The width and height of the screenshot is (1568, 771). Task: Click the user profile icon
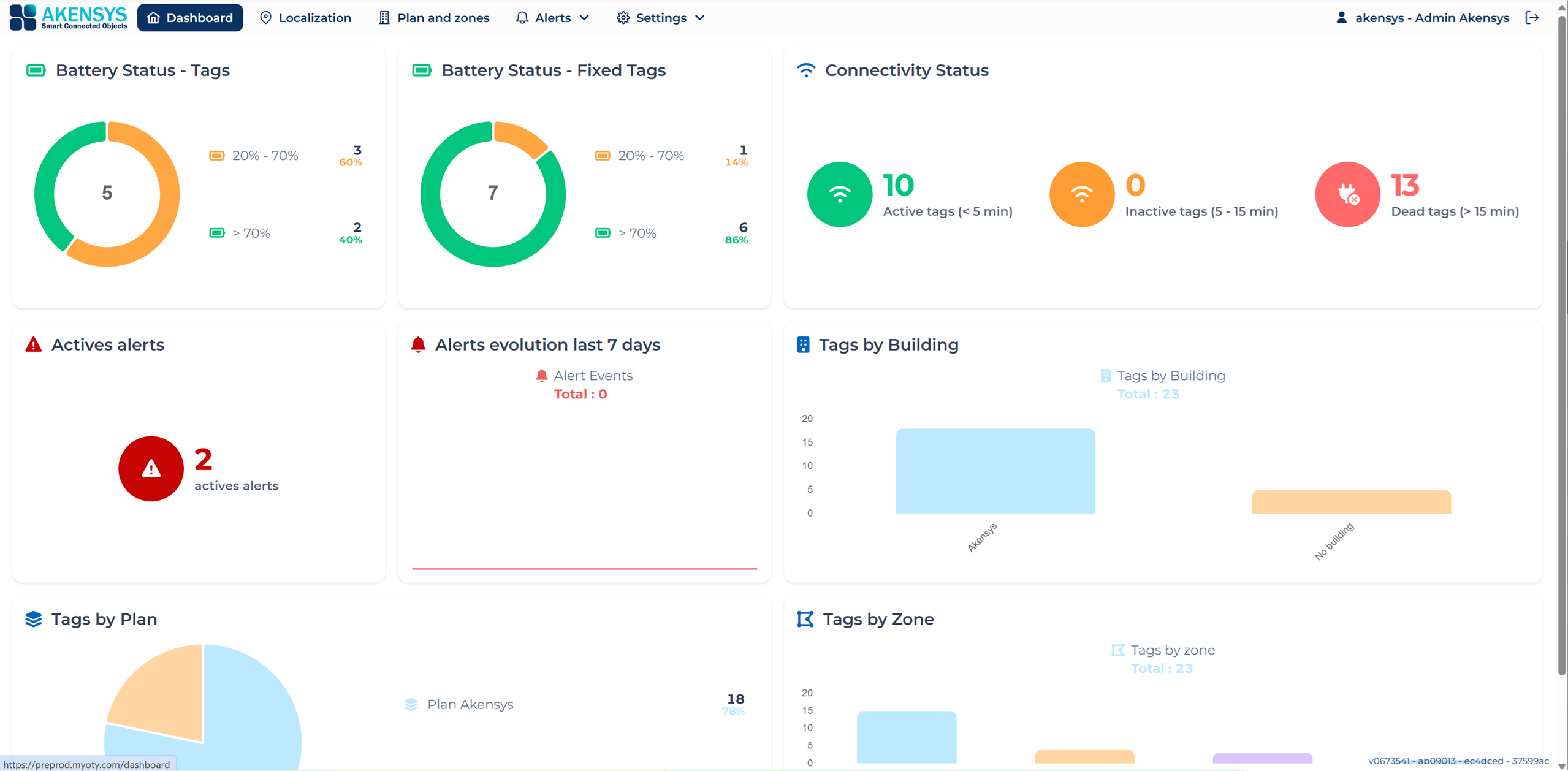point(1341,18)
